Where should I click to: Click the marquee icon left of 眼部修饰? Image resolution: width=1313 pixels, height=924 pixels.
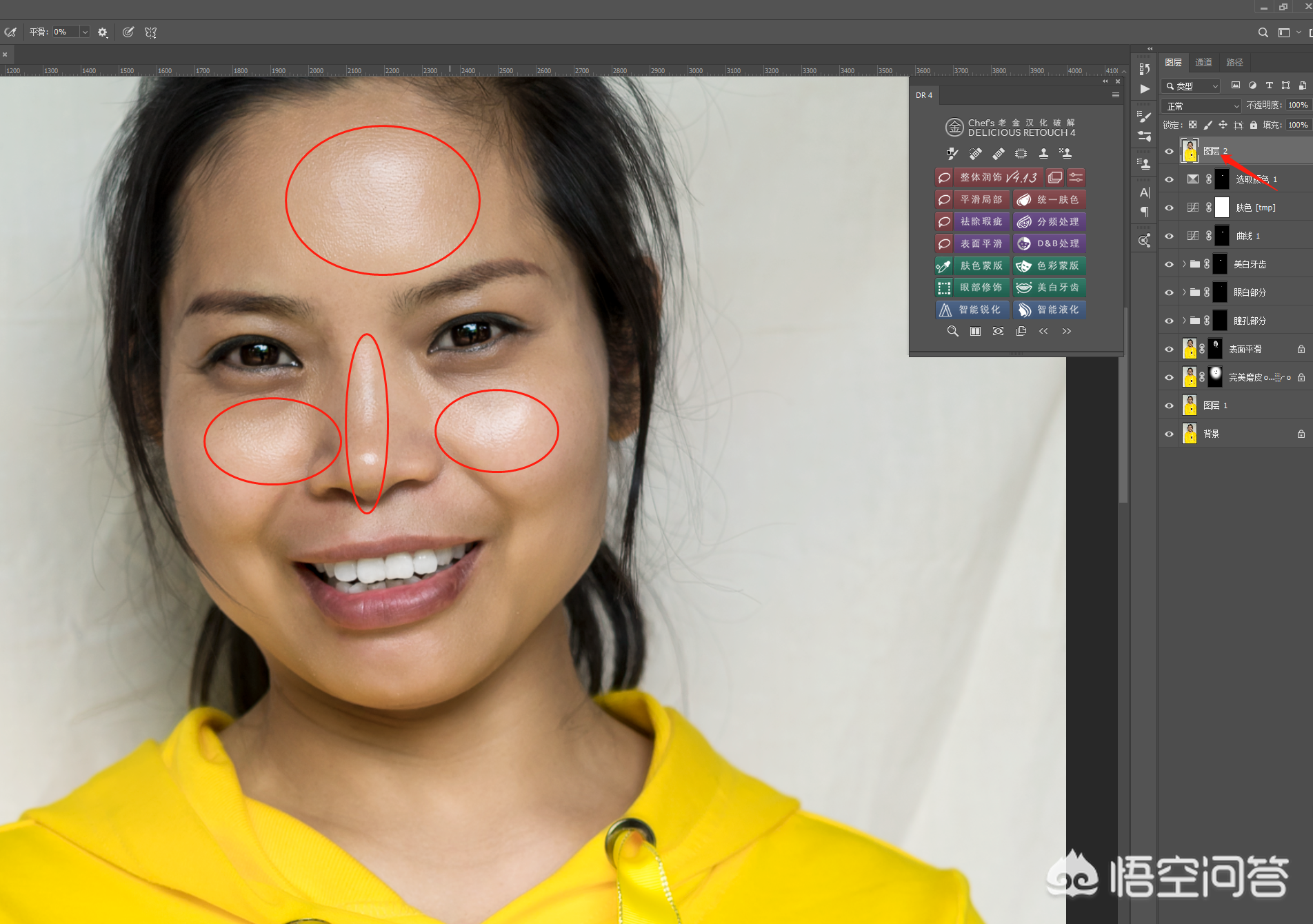(x=944, y=288)
